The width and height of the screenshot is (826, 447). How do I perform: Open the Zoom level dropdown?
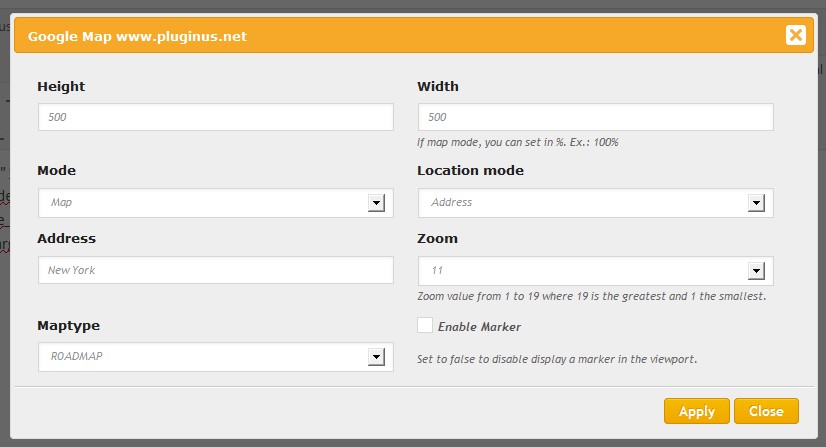click(595, 270)
